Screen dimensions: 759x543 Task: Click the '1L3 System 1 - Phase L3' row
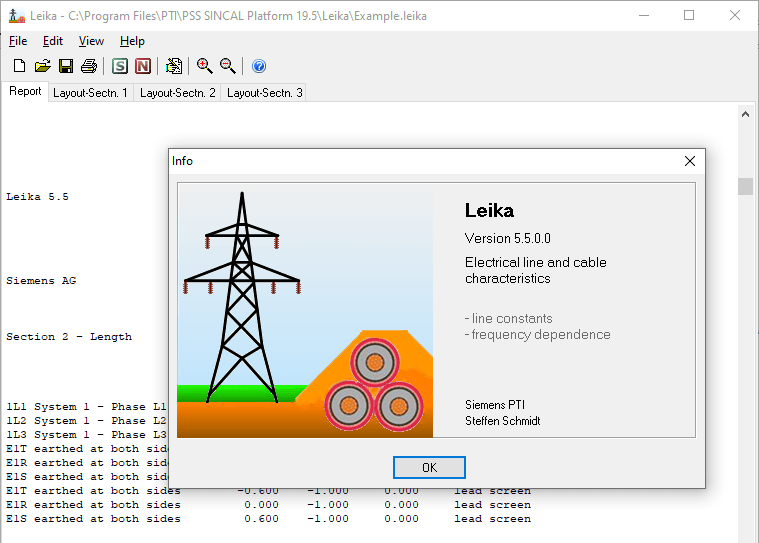[x=86, y=435]
